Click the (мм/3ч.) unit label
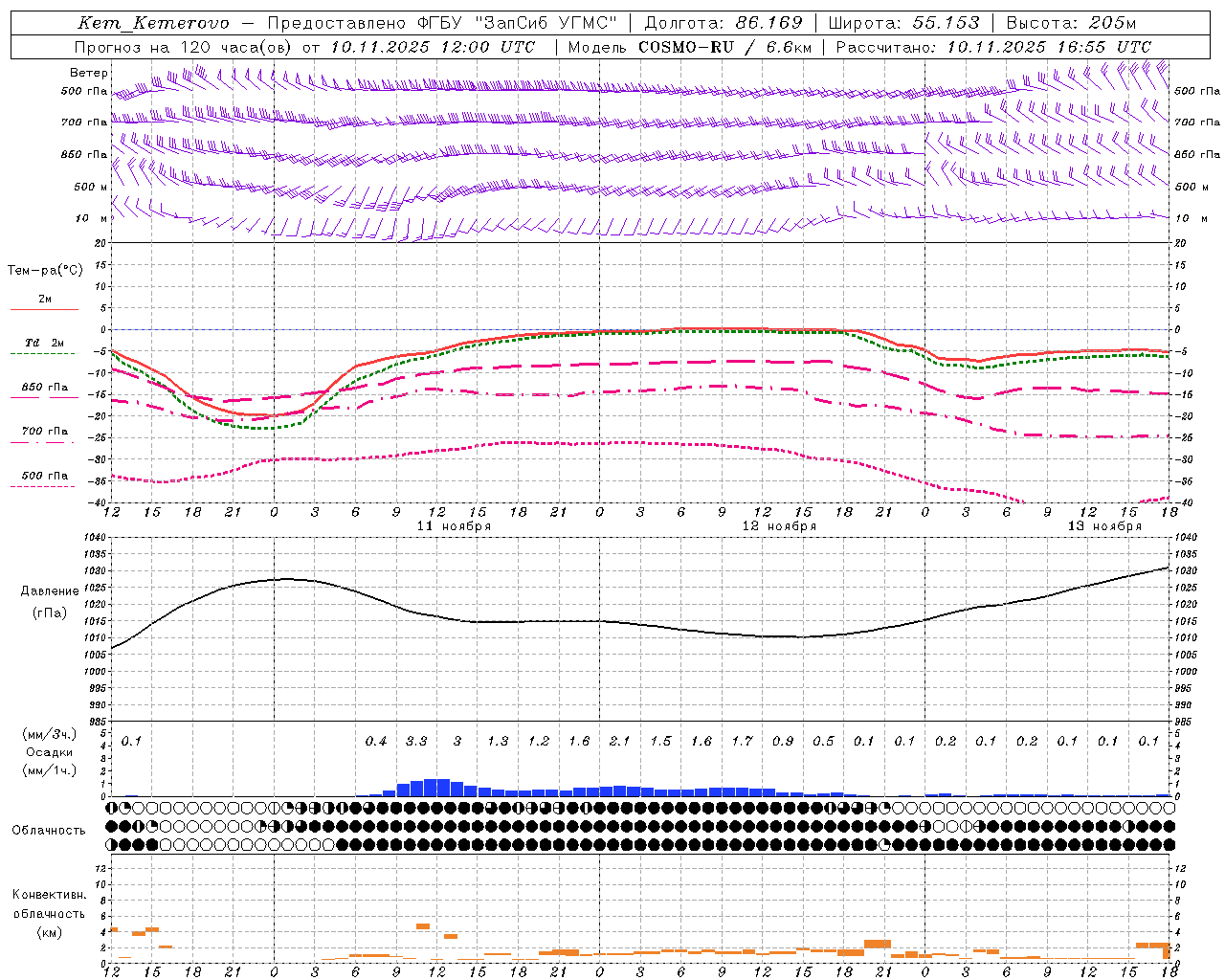 tap(50, 734)
